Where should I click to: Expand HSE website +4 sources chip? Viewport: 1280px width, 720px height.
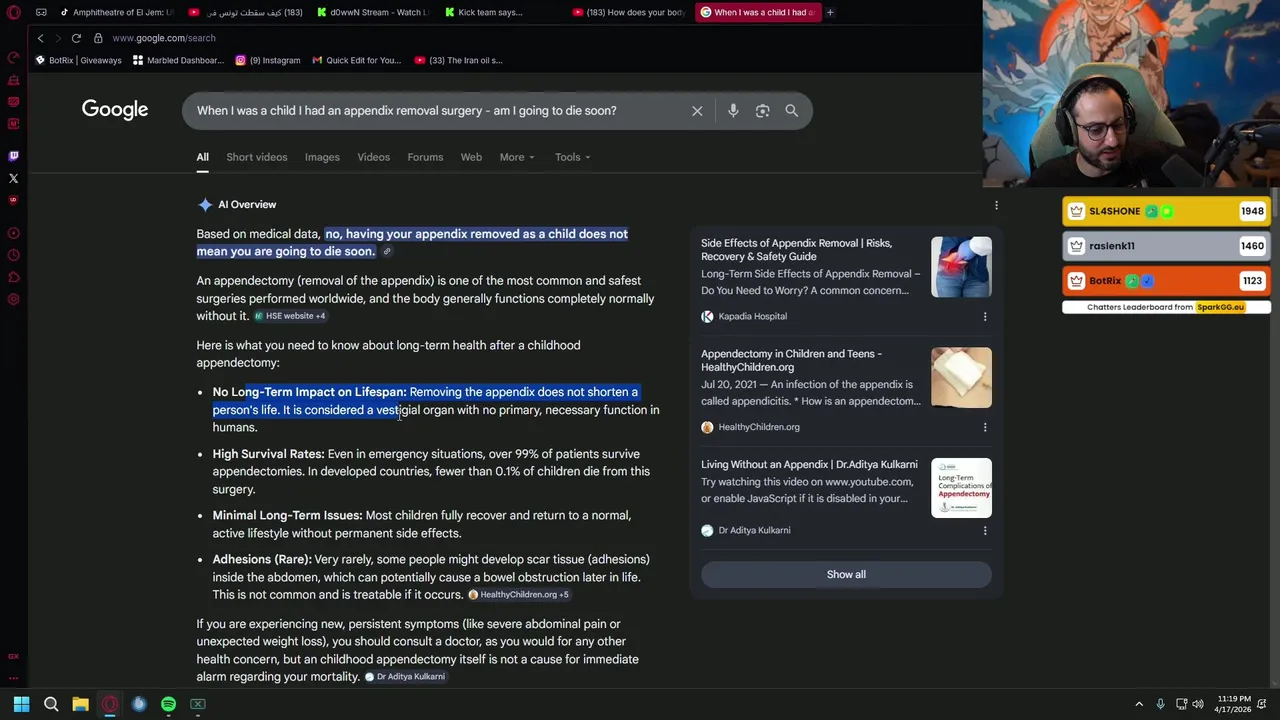click(x=290, y=316)
